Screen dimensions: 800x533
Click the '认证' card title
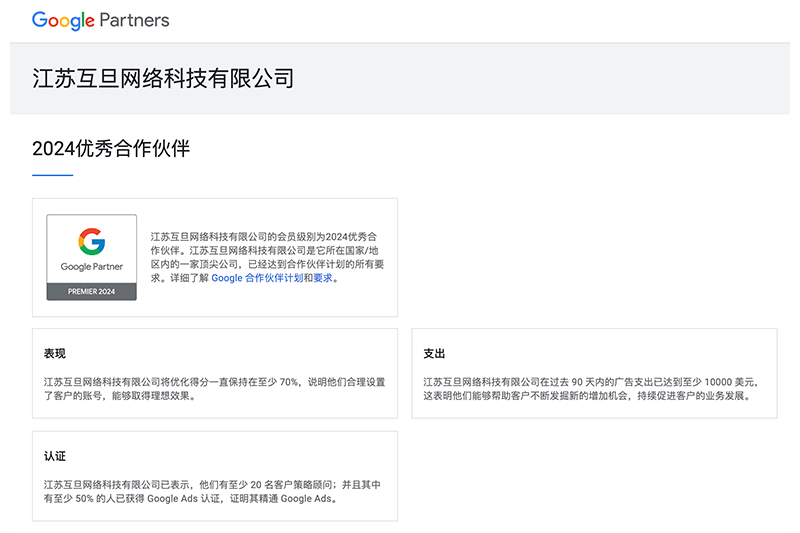click(x=55, y=456)
